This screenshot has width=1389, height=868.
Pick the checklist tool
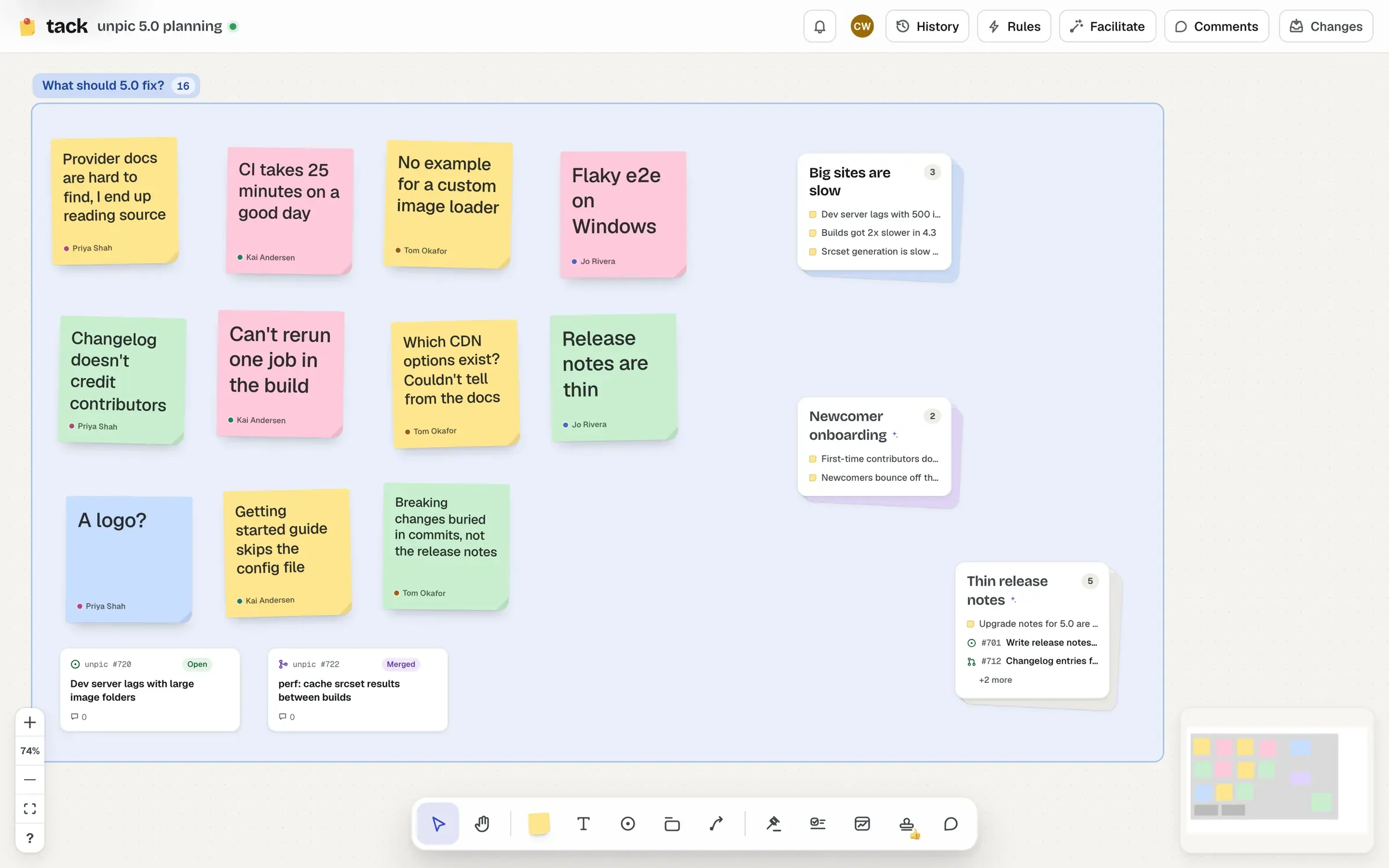(818, 823)
